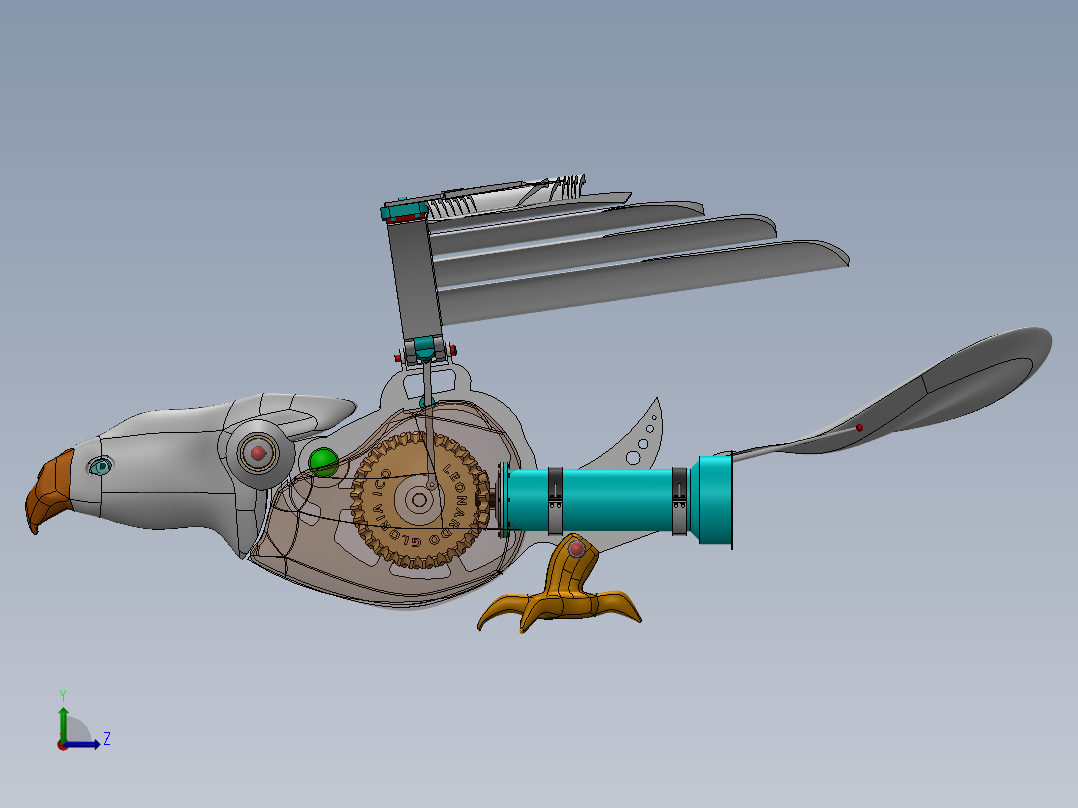
Task: Click the green sphere knob on the body
Action: point(322,461)
